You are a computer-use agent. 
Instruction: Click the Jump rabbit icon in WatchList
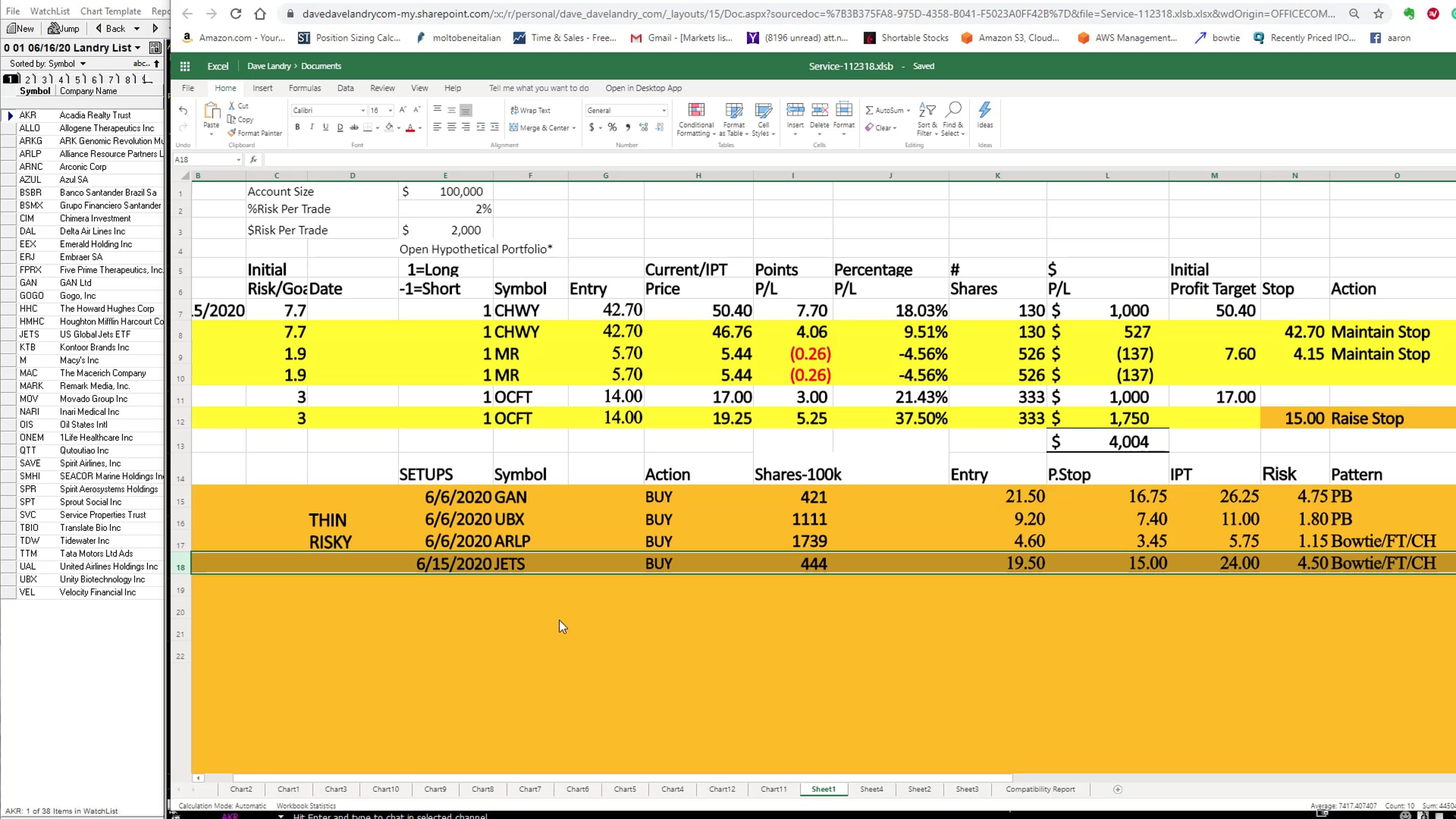[x=64, y=29]
